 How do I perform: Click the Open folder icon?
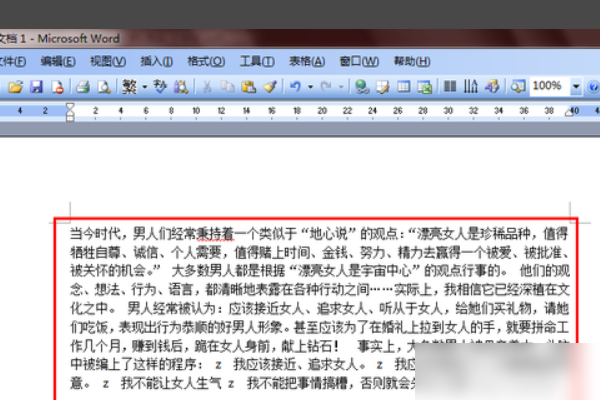pyautogui.click(x=15, y=87)
